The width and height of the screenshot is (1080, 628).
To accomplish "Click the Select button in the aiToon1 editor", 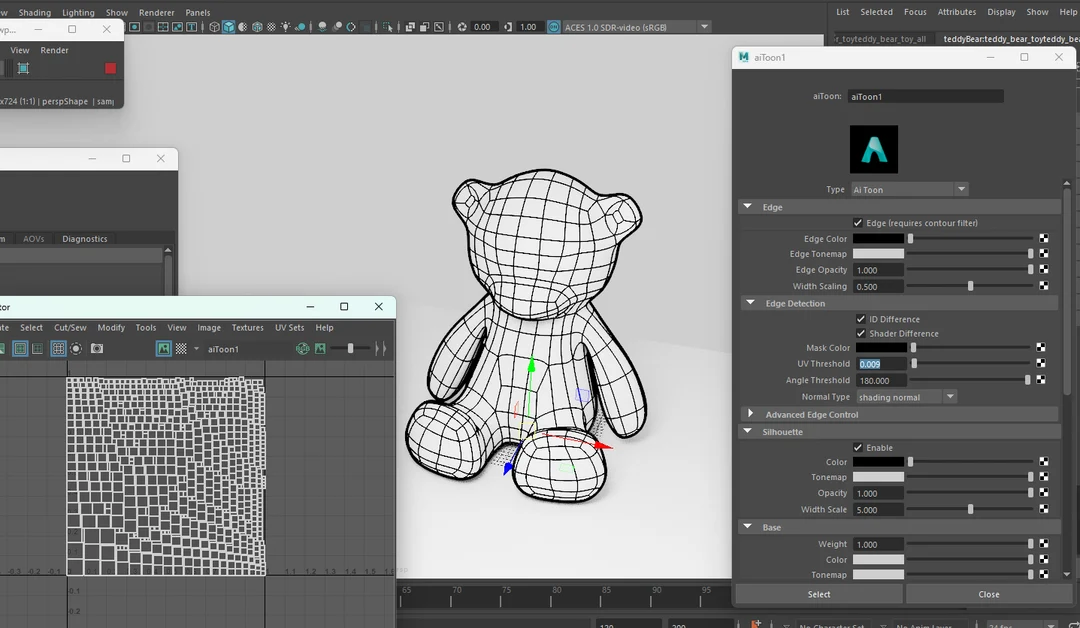I will coord(818,593).
